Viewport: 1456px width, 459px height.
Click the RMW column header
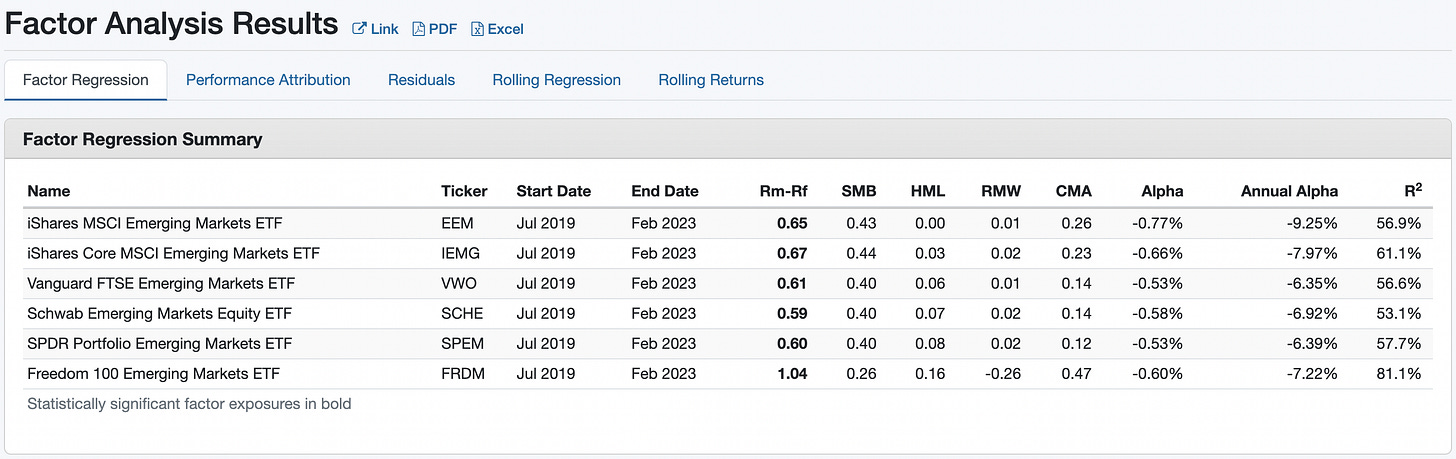[1000, 191]
